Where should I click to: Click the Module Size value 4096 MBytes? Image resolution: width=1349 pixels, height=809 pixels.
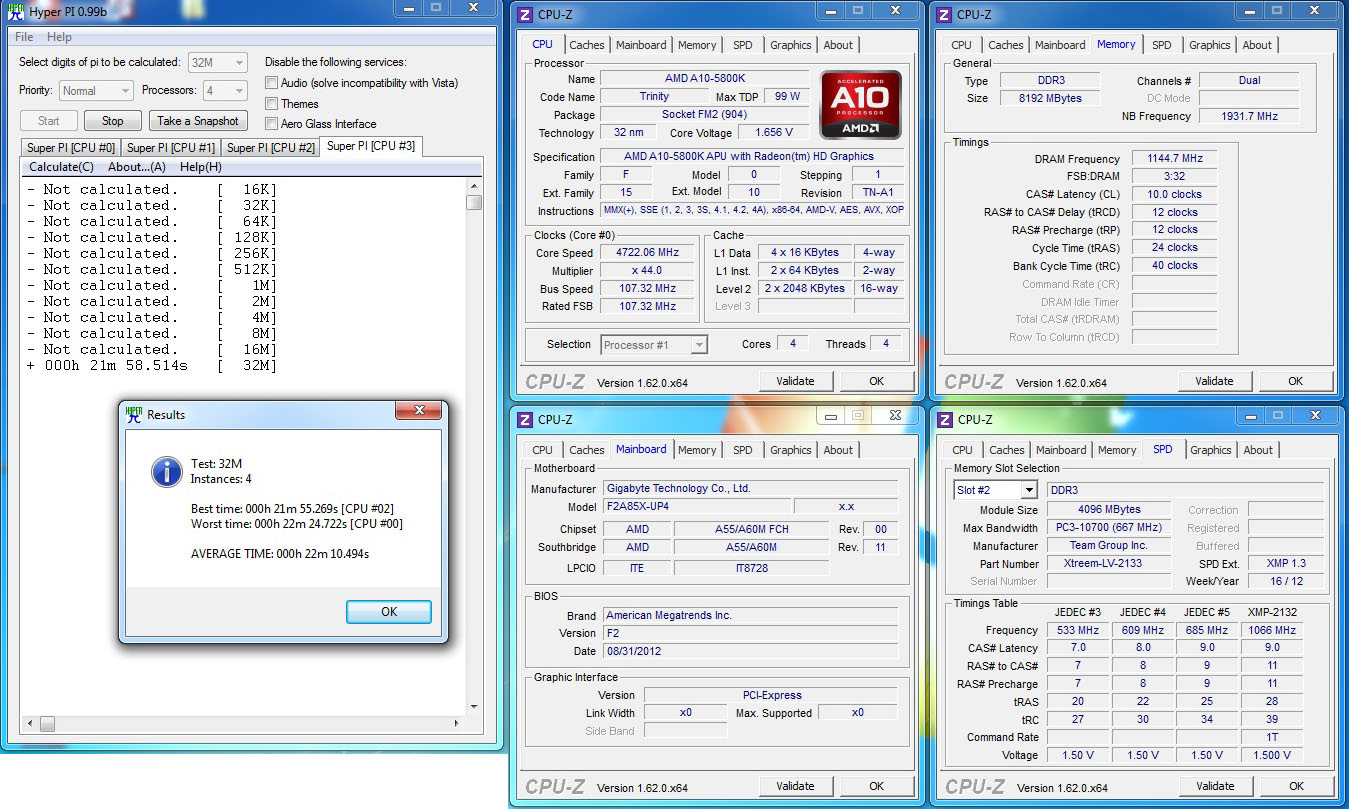tap(1109, 509)
